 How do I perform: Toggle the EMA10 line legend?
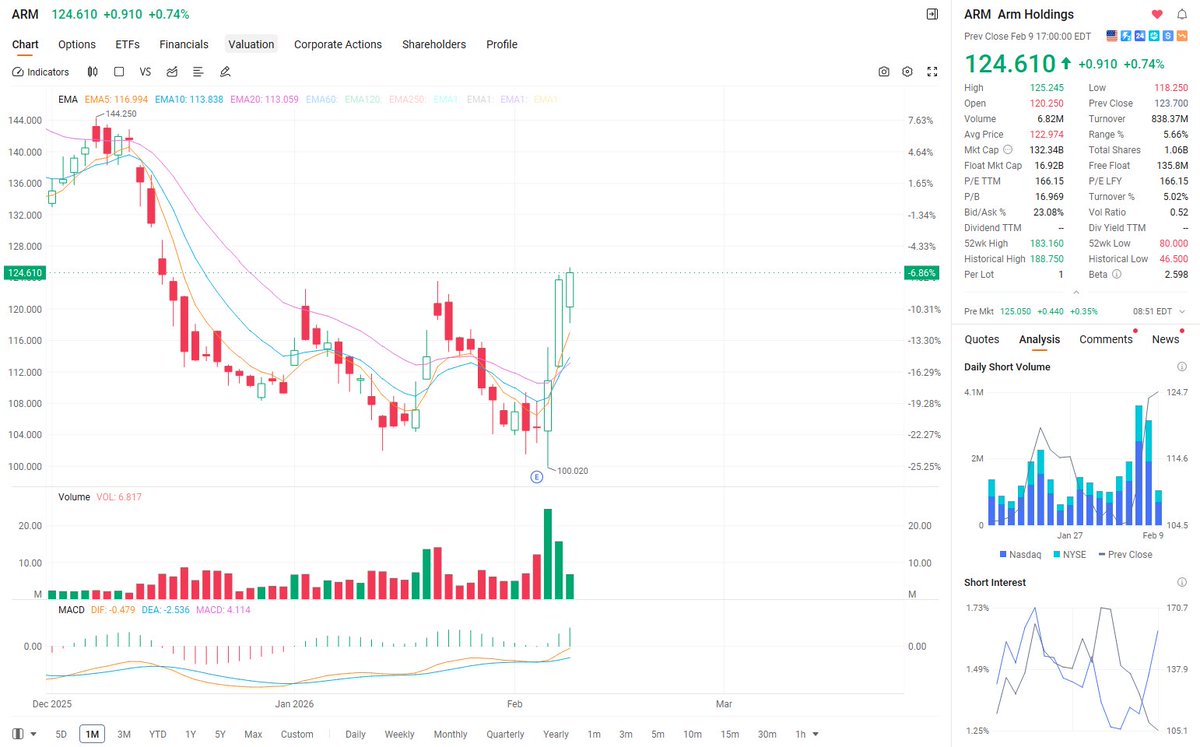pyautogui.click(x=188, y=100)
